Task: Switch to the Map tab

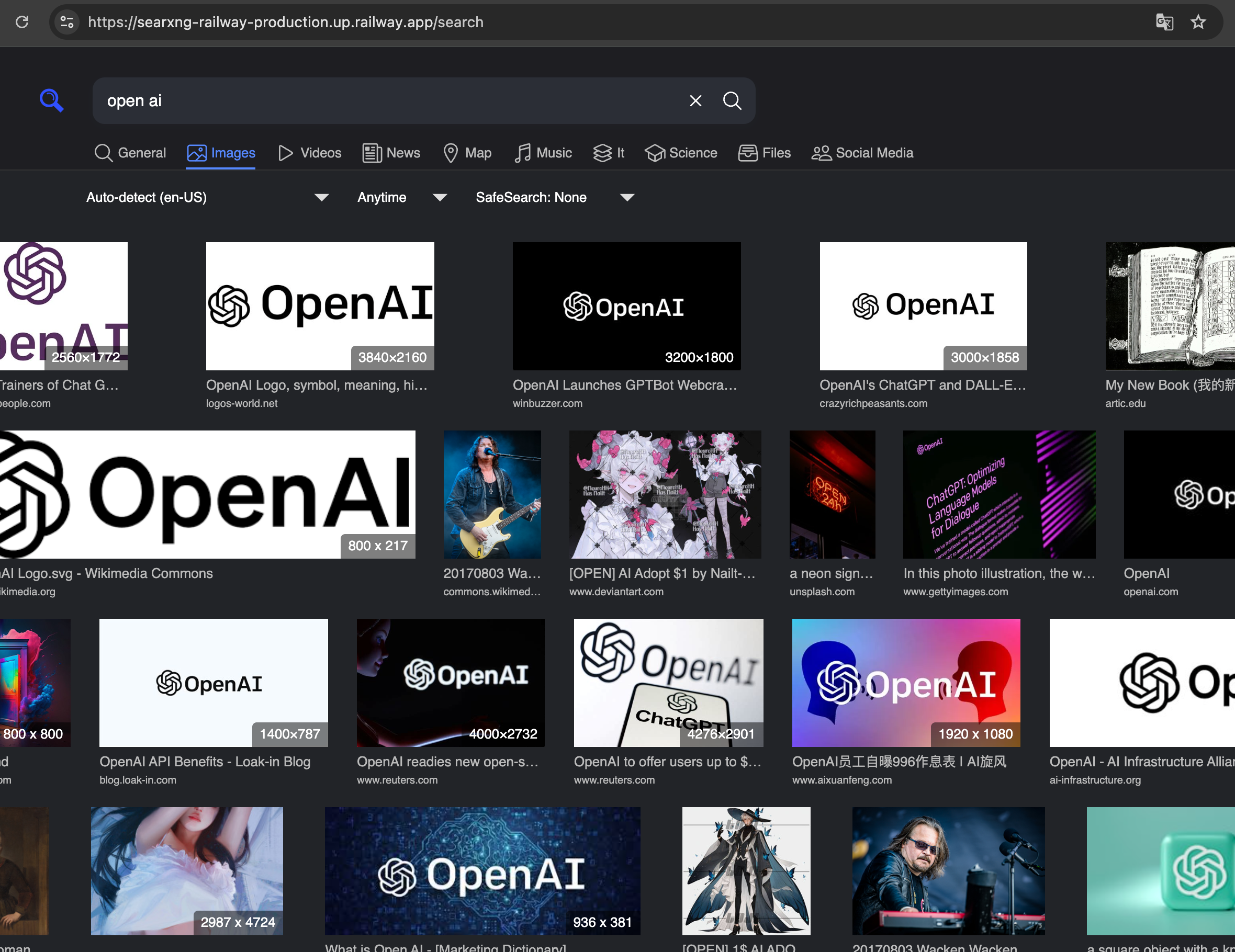Action: (467, 153)
